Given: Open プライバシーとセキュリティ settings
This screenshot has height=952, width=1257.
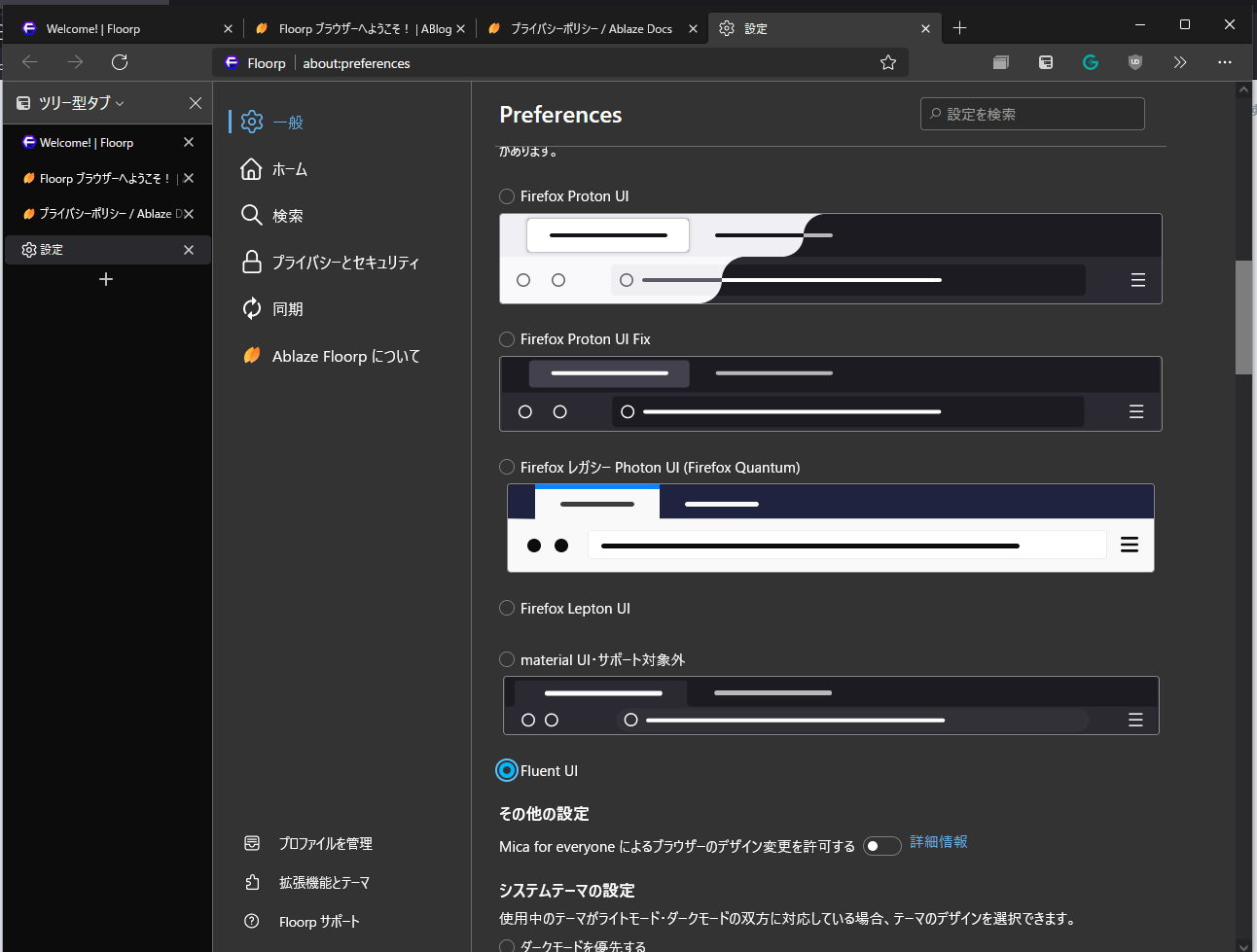Looking at the screenshot, I should (341, 263).
